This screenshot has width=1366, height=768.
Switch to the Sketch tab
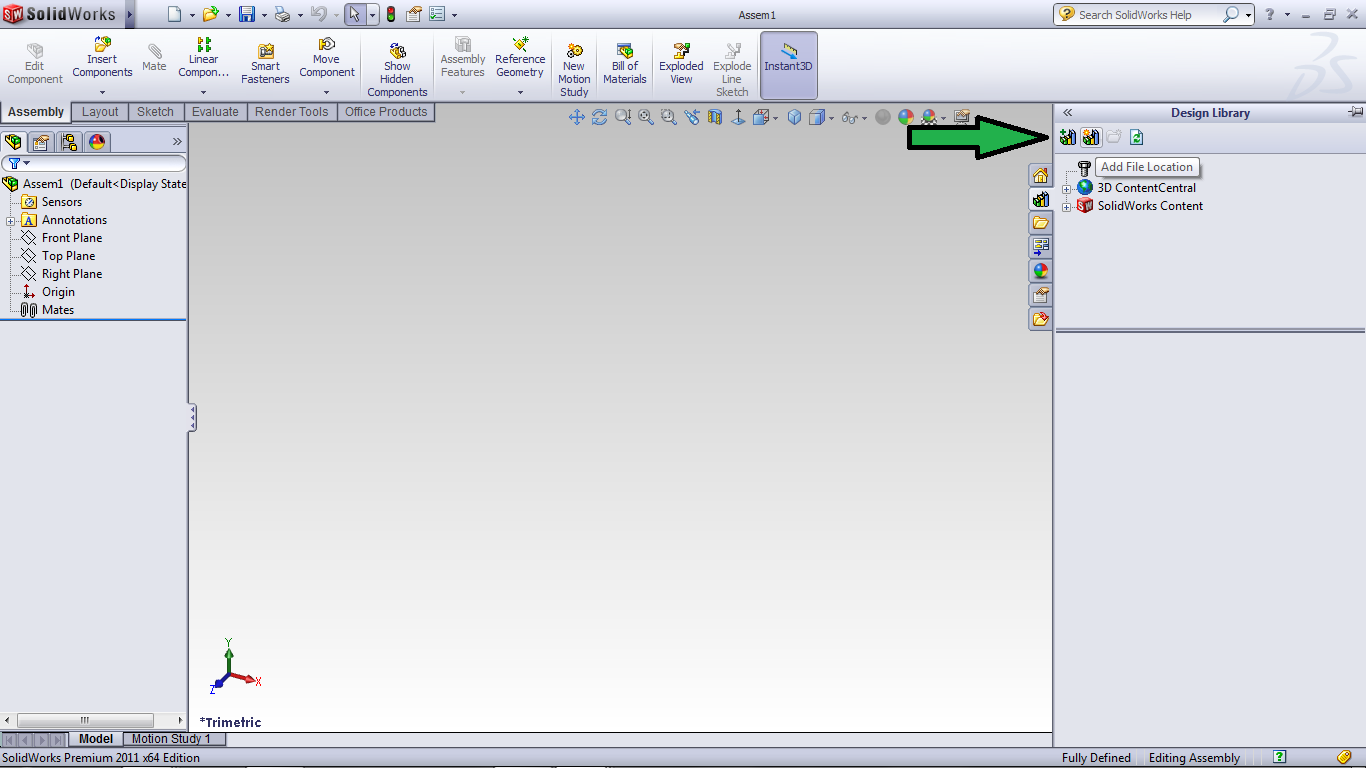[x=155, y=112]
